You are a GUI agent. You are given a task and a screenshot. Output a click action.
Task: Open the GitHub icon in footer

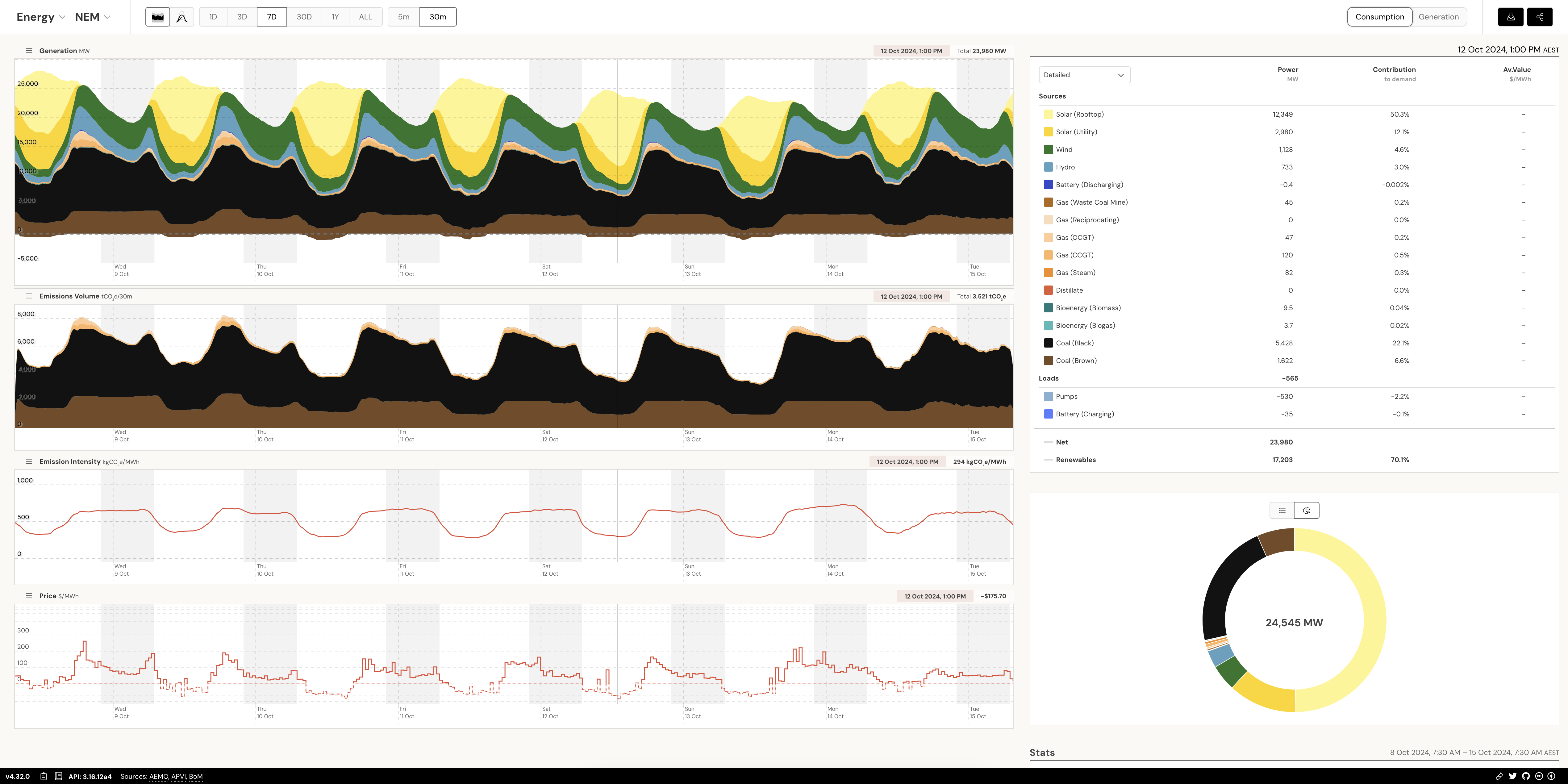pos(1526,776)
